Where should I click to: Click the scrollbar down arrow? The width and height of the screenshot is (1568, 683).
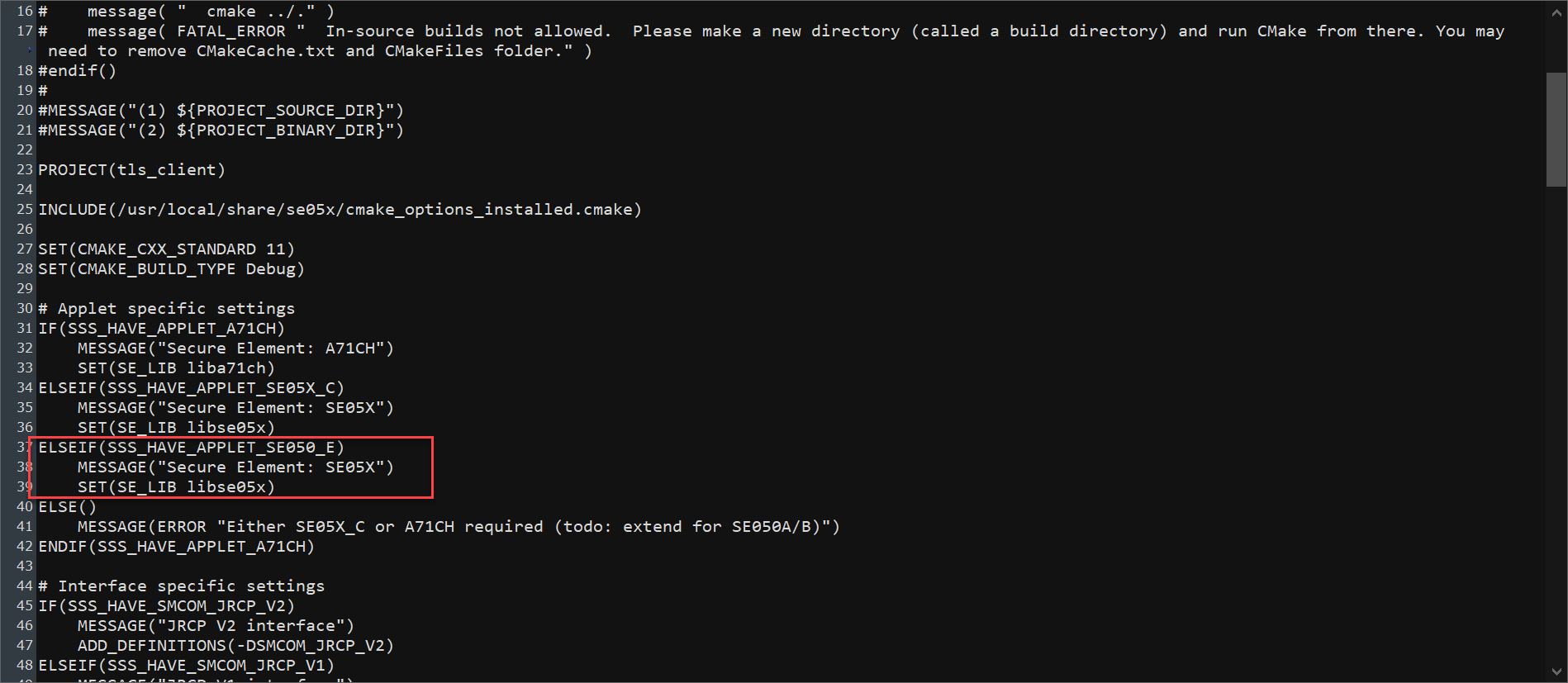point(1556,671)
